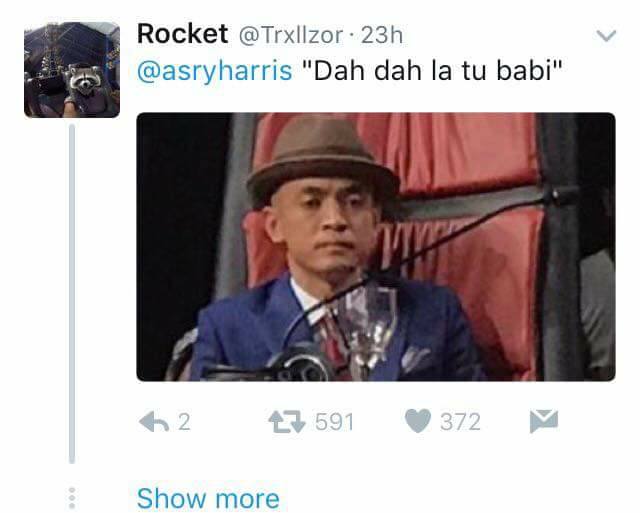
Task: Click the 372 likes count
Action: pyautogui.click(x=460, y=422)
